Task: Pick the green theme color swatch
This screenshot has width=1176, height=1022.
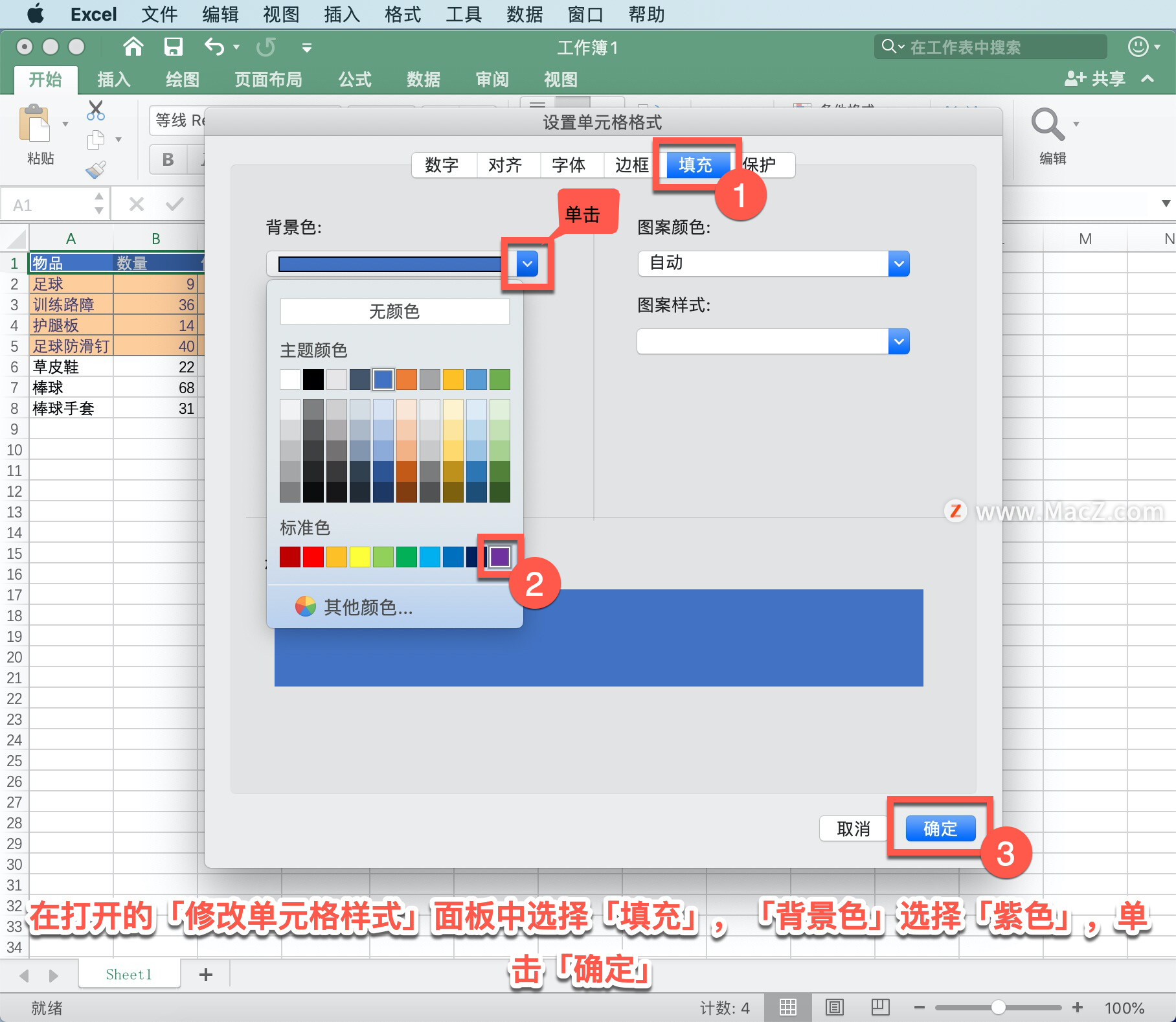Action: click(500, 380)
